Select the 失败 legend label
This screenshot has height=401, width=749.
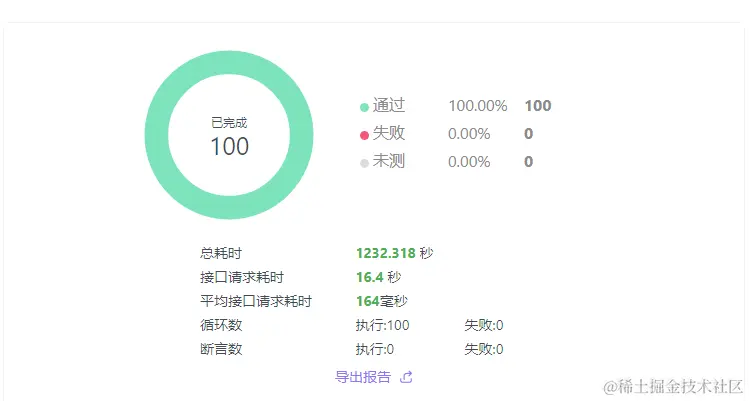(389, 133)
